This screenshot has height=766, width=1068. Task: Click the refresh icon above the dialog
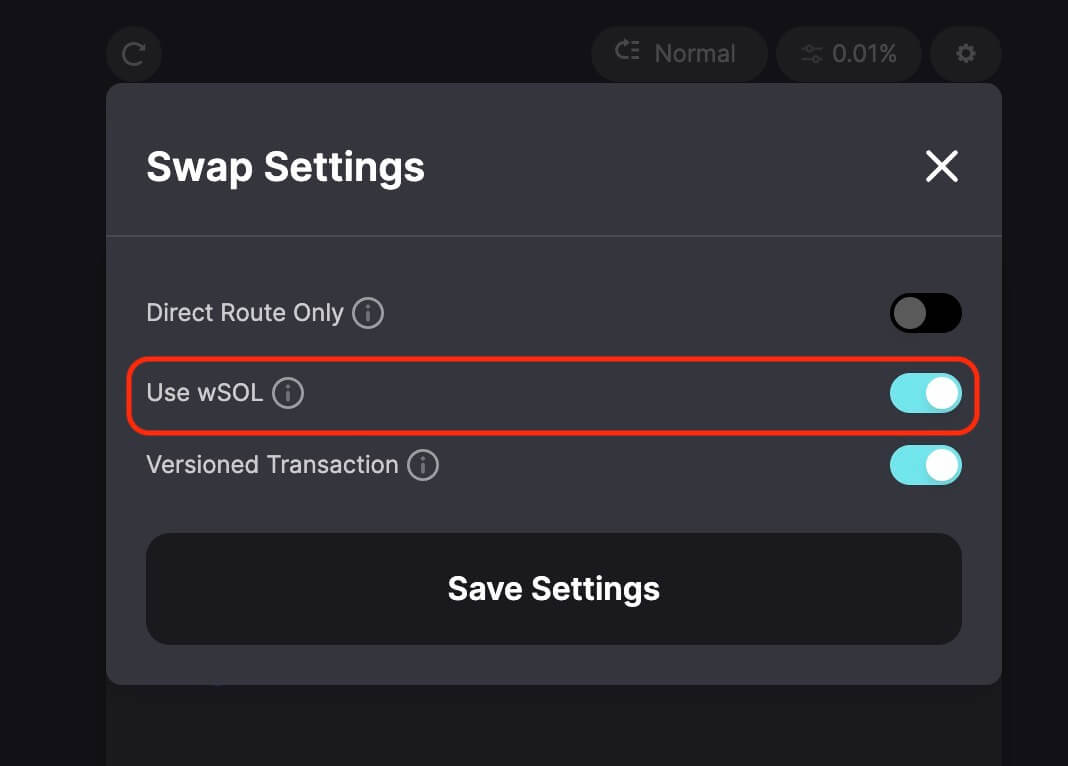tap(134, 54)
